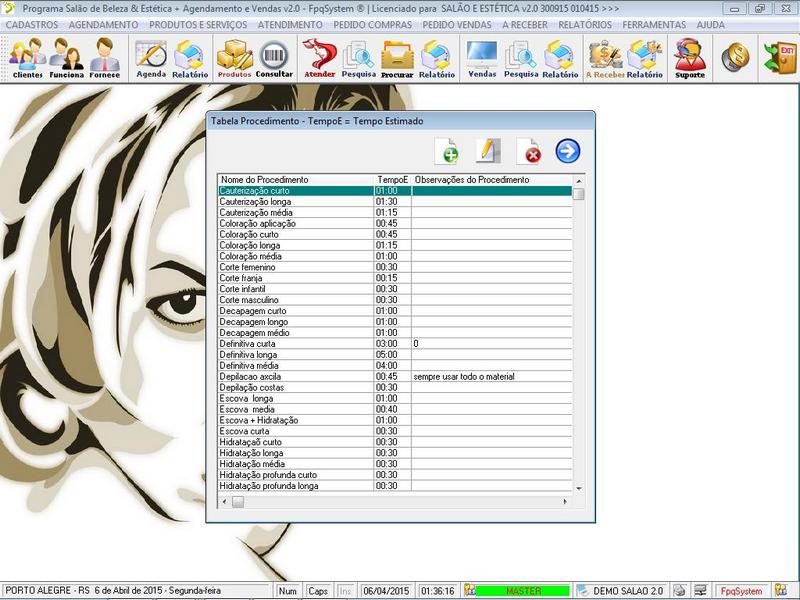Open the CADASTROS menu
The image size is (800, 600).
(x=33, y=24)
